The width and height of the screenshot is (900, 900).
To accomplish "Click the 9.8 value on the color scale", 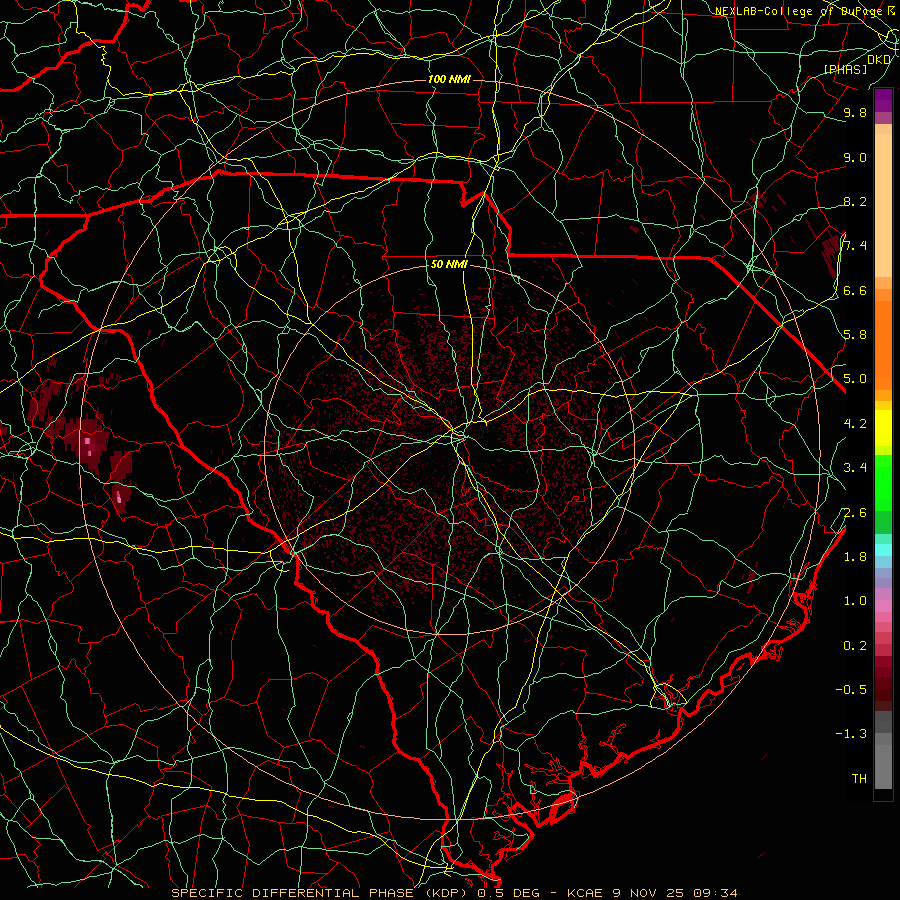I will point(855,112).
